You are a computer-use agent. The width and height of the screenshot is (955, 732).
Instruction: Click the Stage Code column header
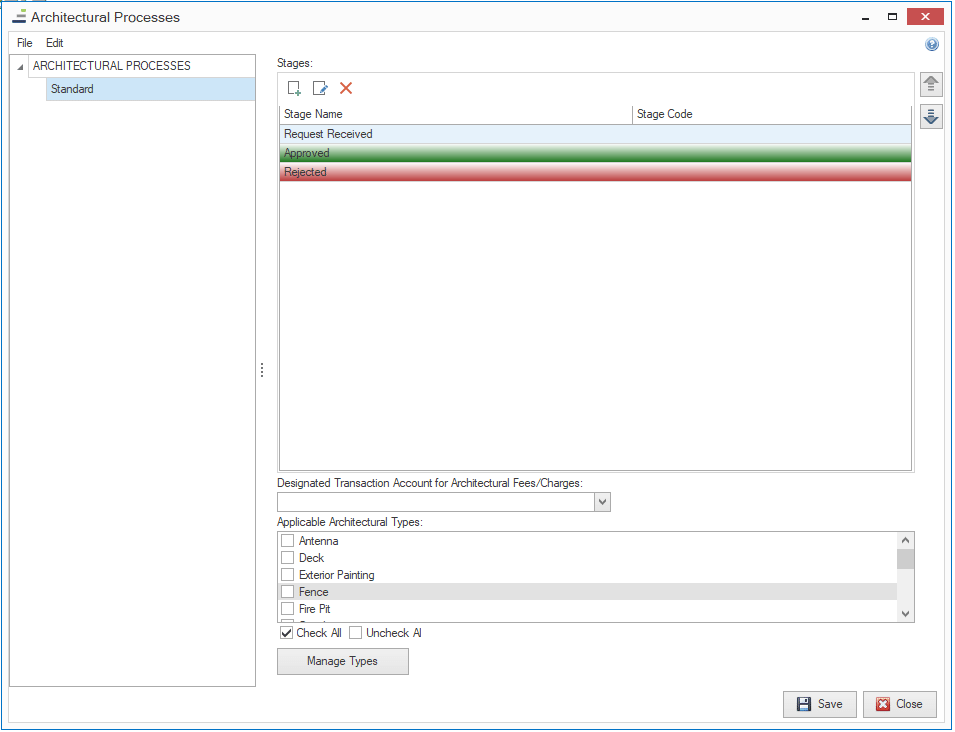[x=772, y=114]
